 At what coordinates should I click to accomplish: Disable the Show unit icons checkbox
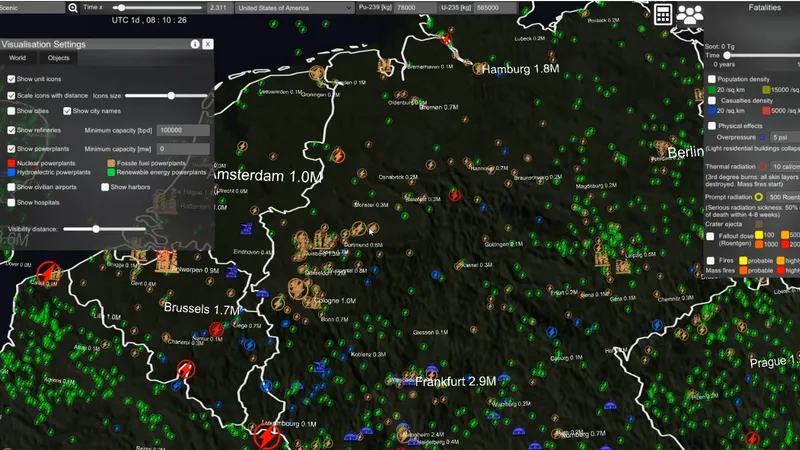(x=11, y=78)
